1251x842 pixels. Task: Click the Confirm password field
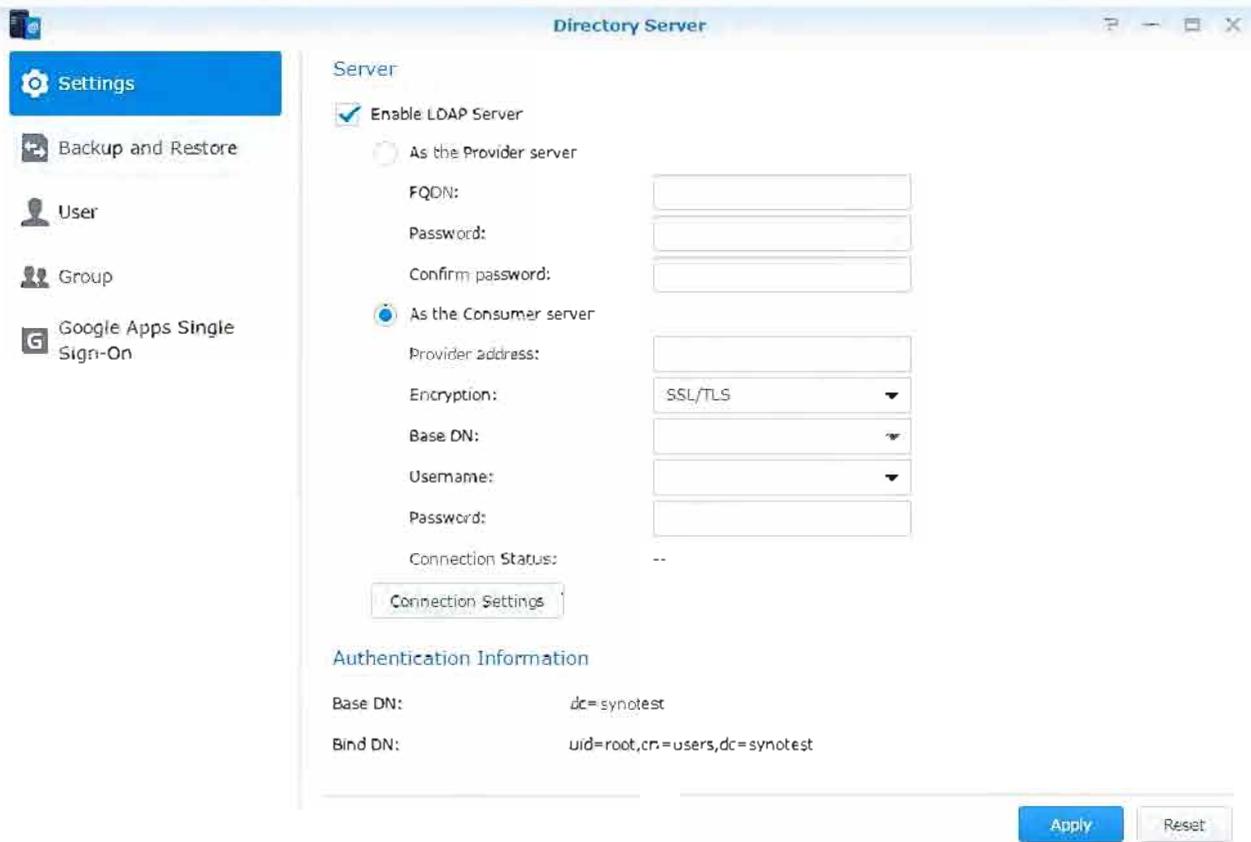click(782, 274)
